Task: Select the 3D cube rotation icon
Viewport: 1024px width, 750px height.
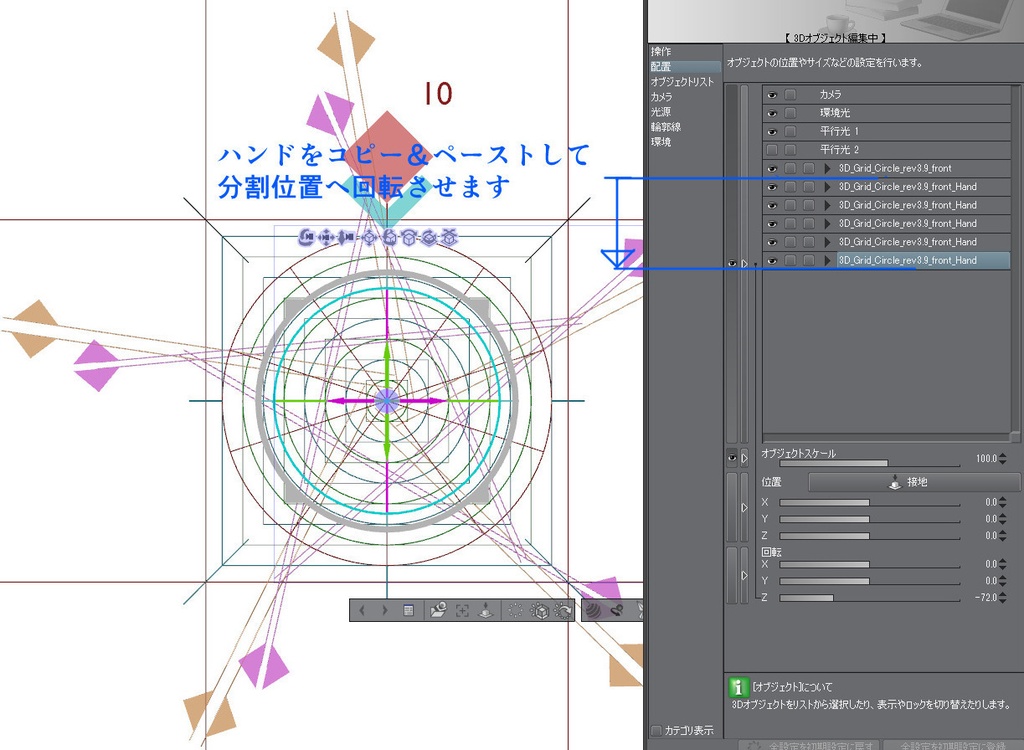Action: [538, 610]
